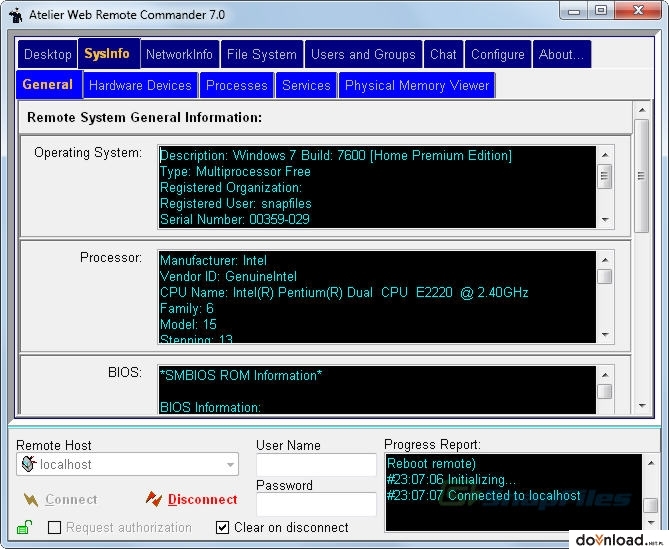Viewport: 669px width, 549px height.
Task: Click Processor box scrollbar thumb
Action: [605, 276]
